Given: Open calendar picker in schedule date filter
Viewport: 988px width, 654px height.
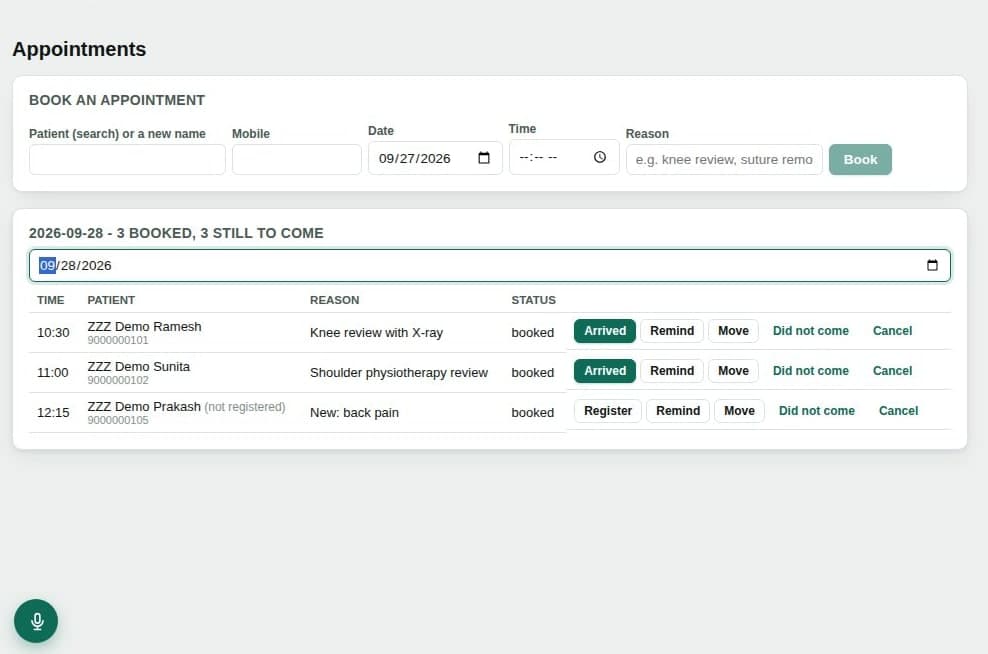Looking at the screenshot, I should (932, 265).
